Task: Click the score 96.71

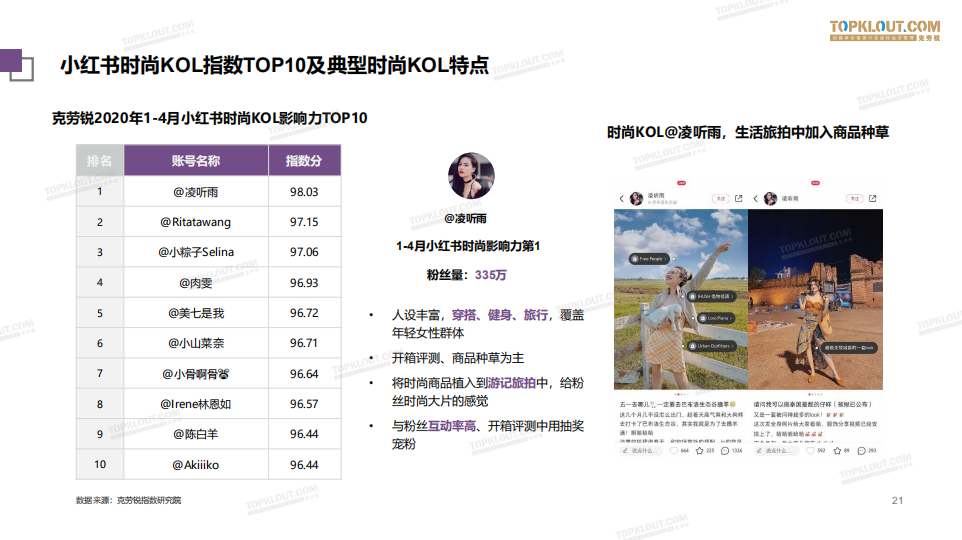Action: tap(304, 343)
